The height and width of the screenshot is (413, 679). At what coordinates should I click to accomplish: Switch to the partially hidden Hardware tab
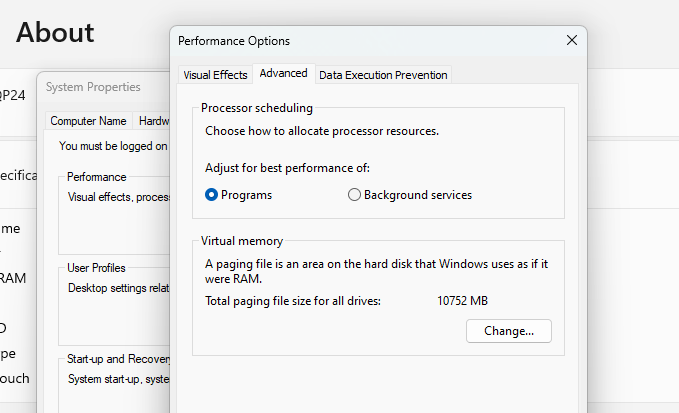(x=153, y=121)
